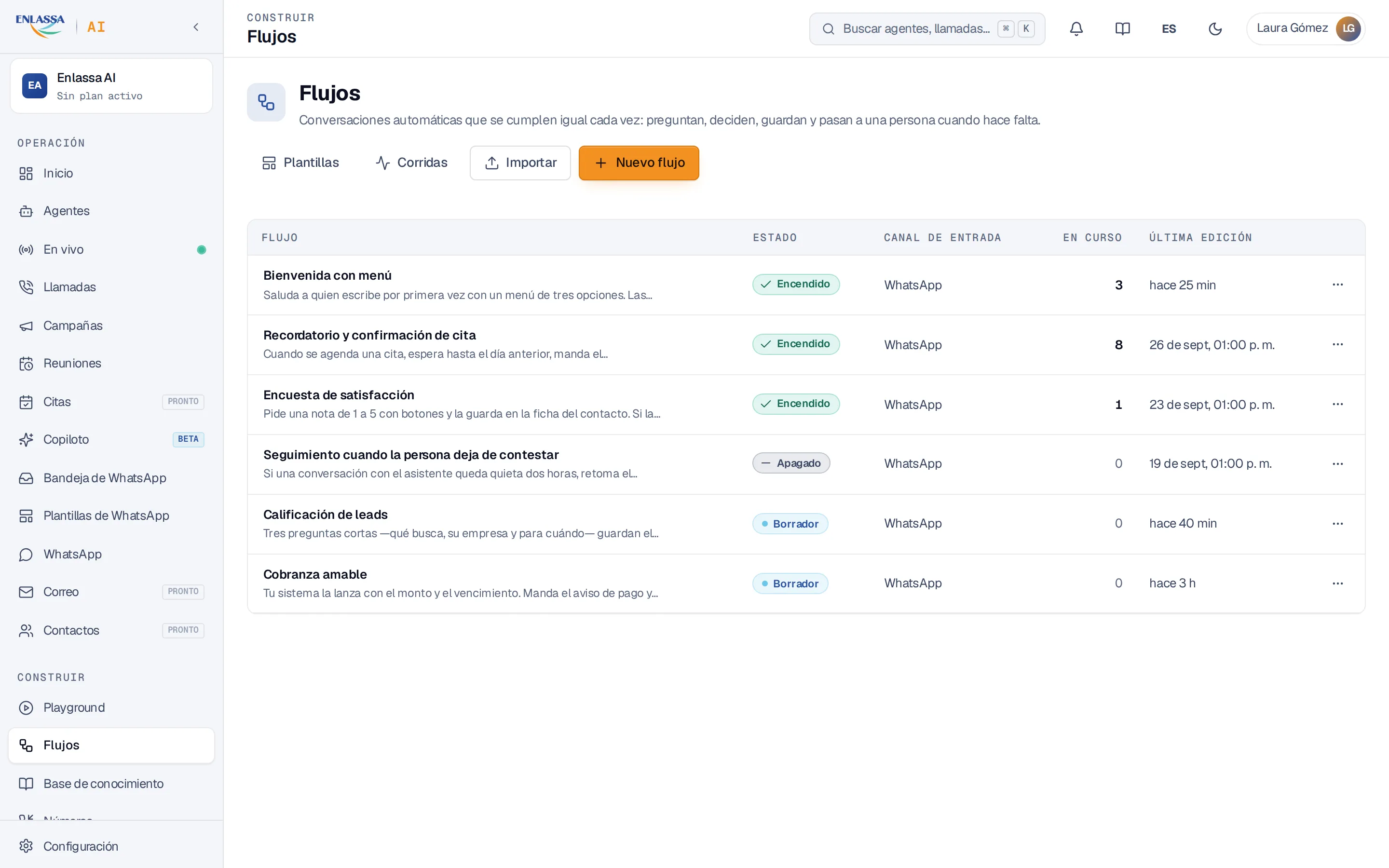1389x868 pixels.
Task: Open Agentes section
Action: (x=111, y=211)
